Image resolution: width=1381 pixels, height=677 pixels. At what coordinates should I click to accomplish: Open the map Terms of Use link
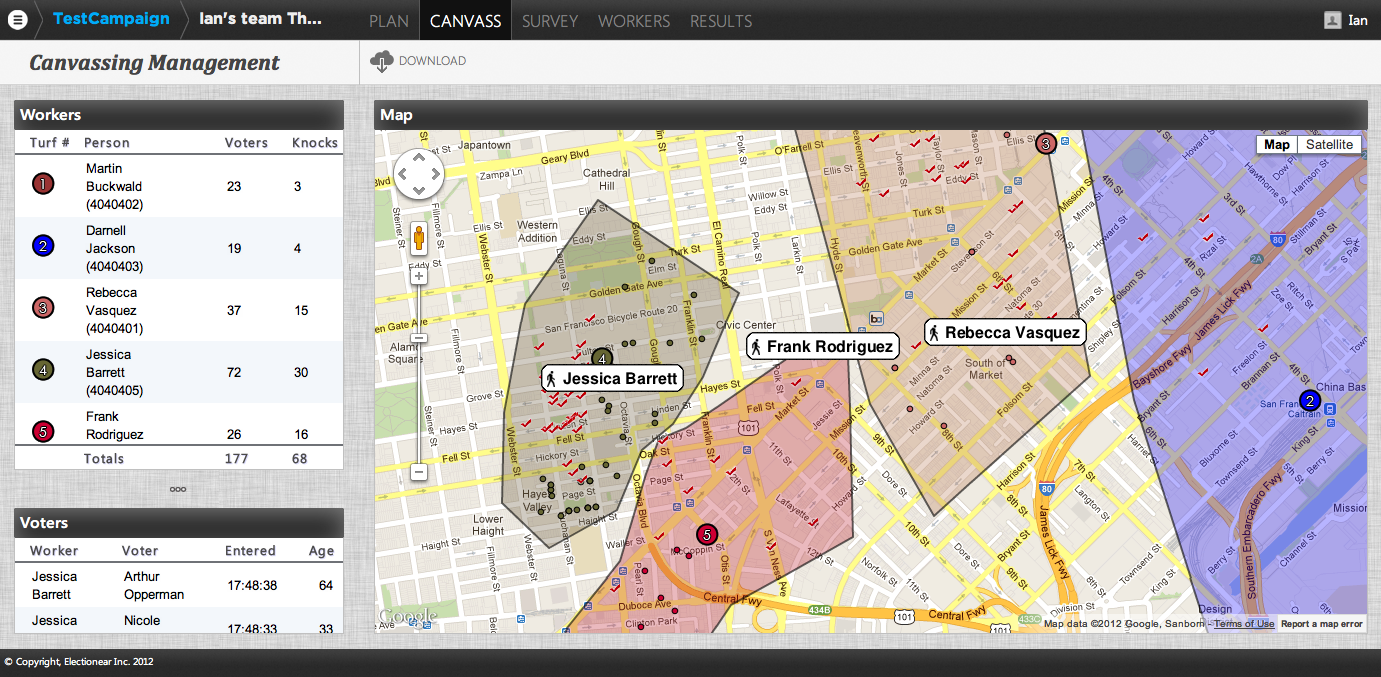(x=1244, y=624)
